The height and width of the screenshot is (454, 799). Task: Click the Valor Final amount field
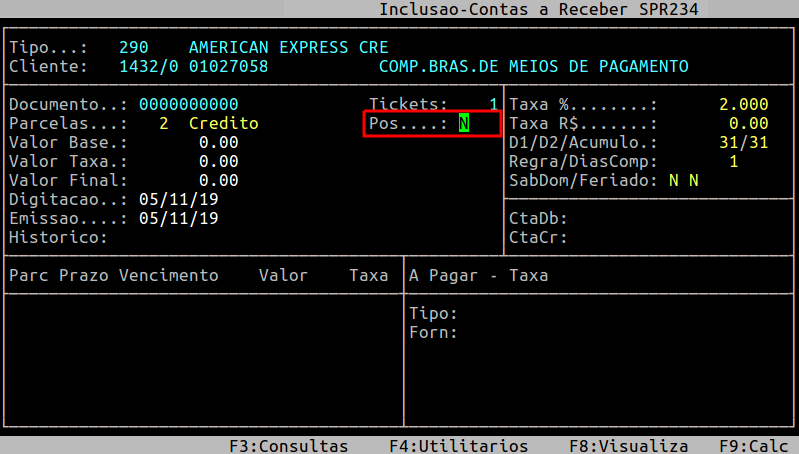coord(218,181)
